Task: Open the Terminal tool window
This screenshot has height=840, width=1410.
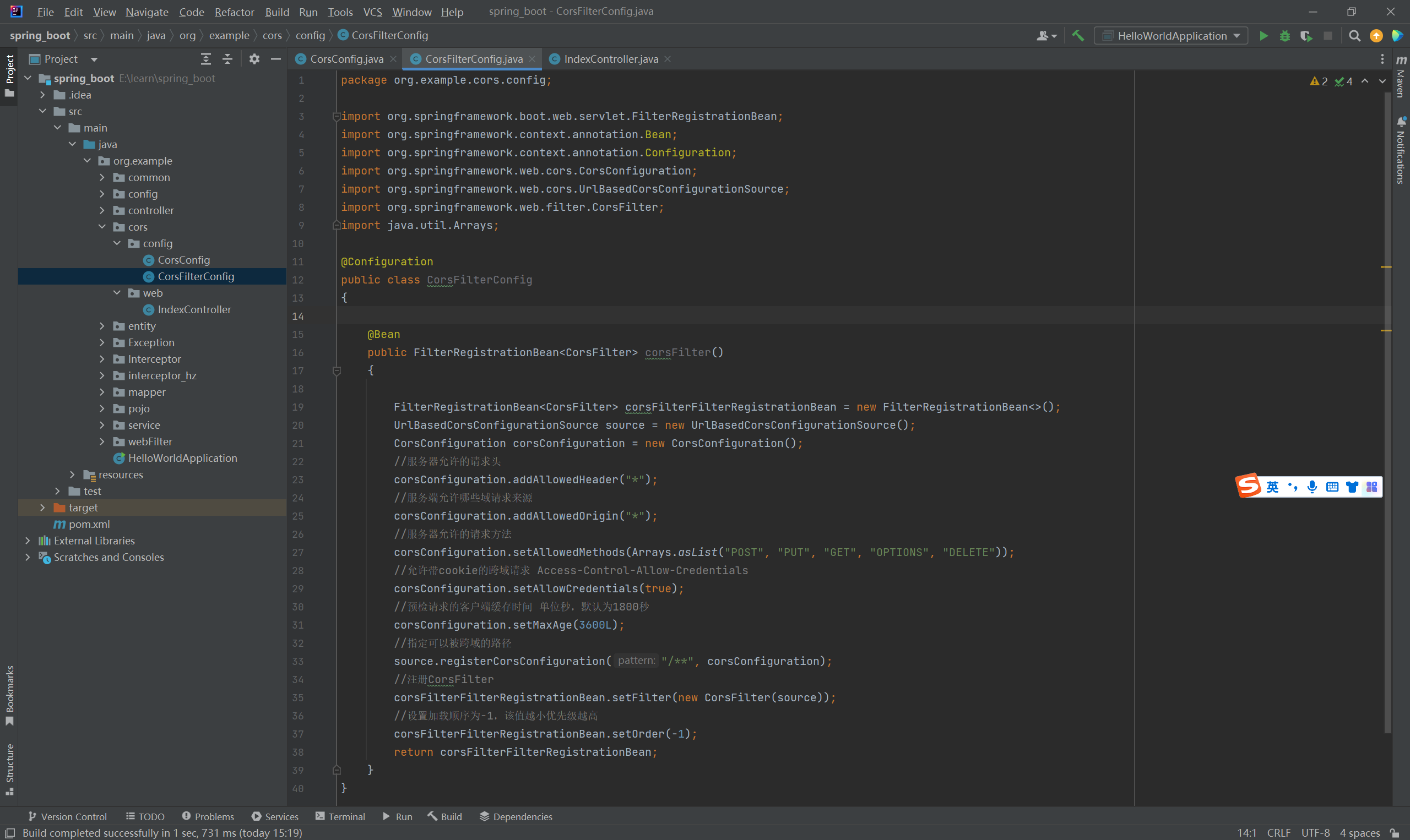Action: [x=340, y=816]
